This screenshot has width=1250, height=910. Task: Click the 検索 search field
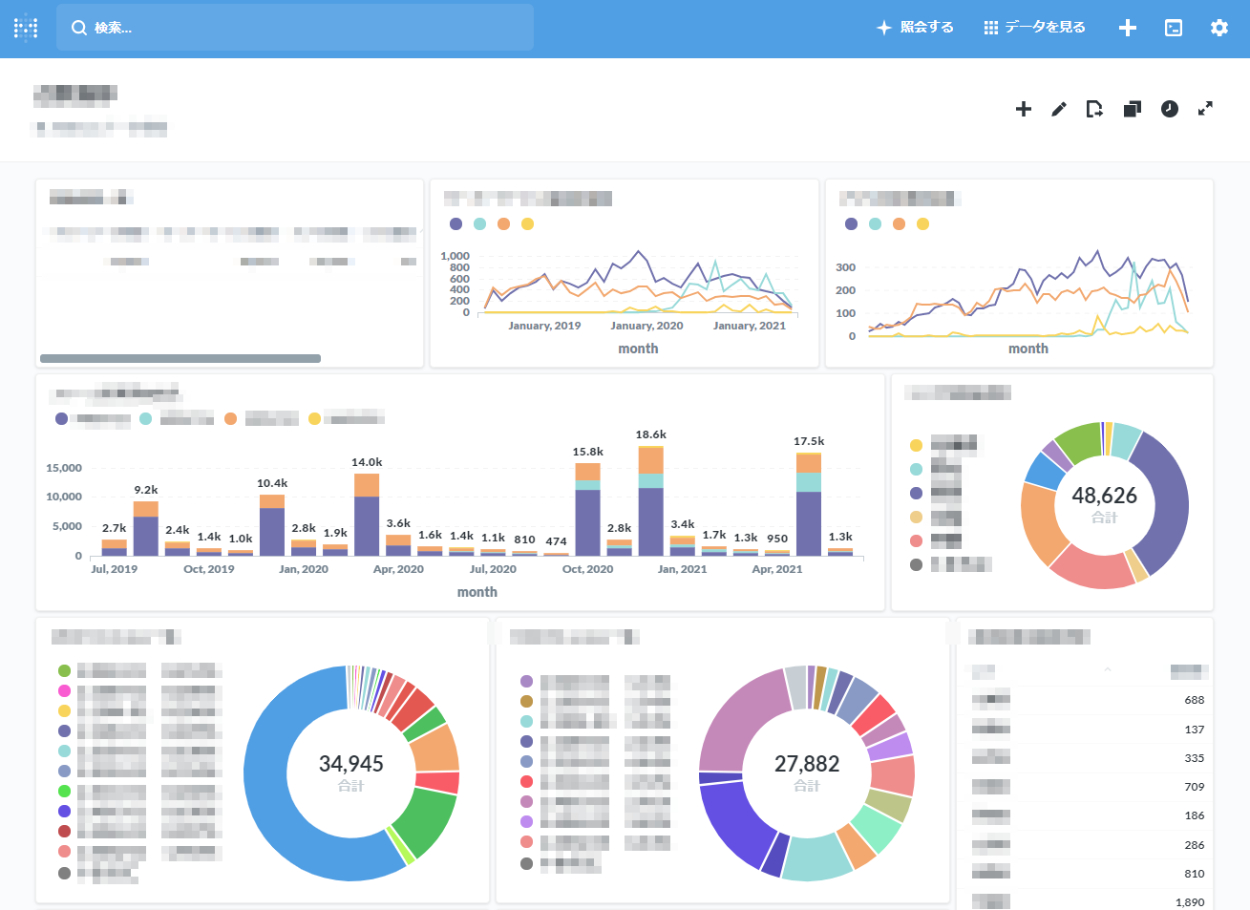(x=295, y=28)
